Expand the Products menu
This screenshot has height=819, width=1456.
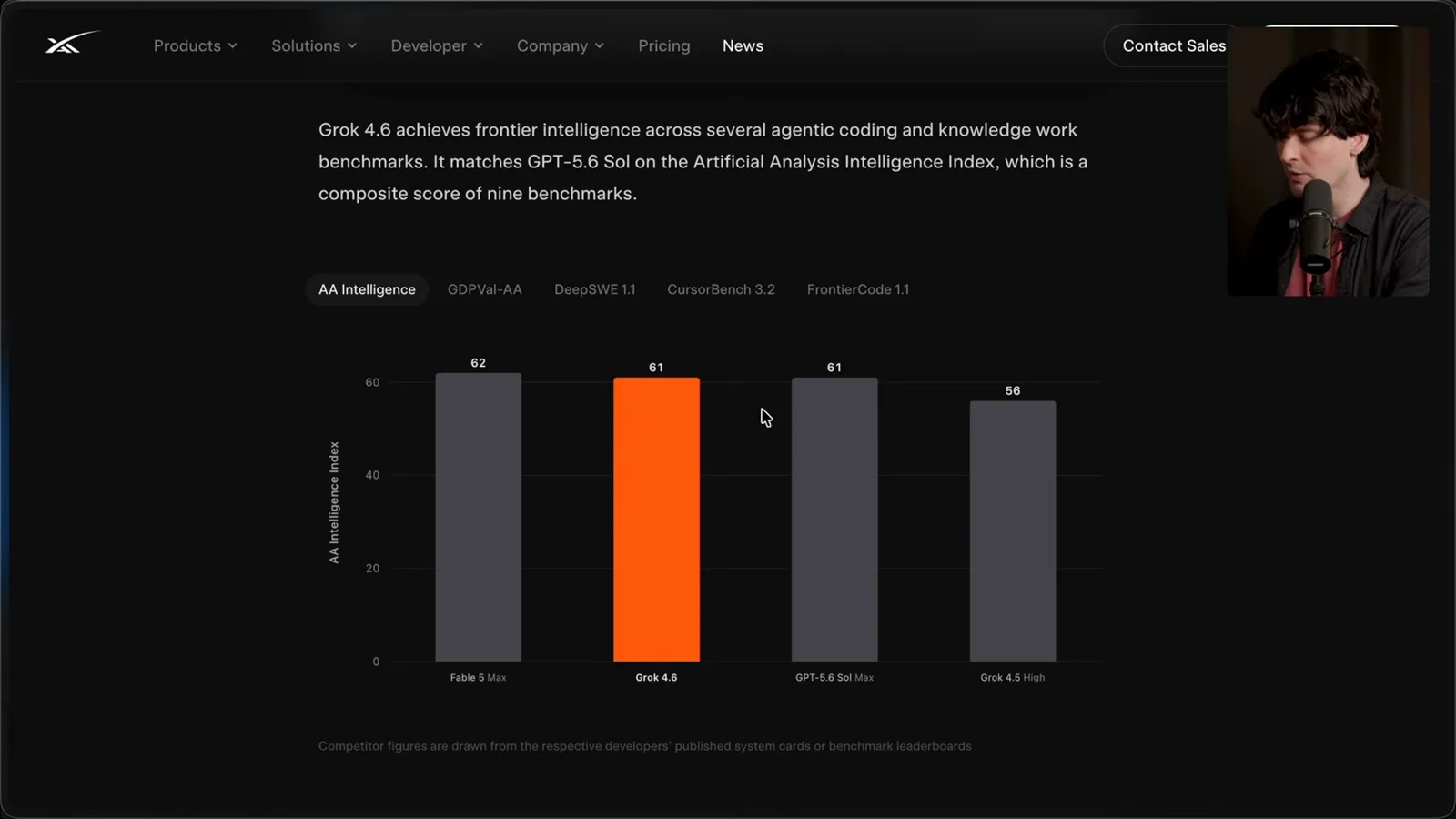coord(196,45)
